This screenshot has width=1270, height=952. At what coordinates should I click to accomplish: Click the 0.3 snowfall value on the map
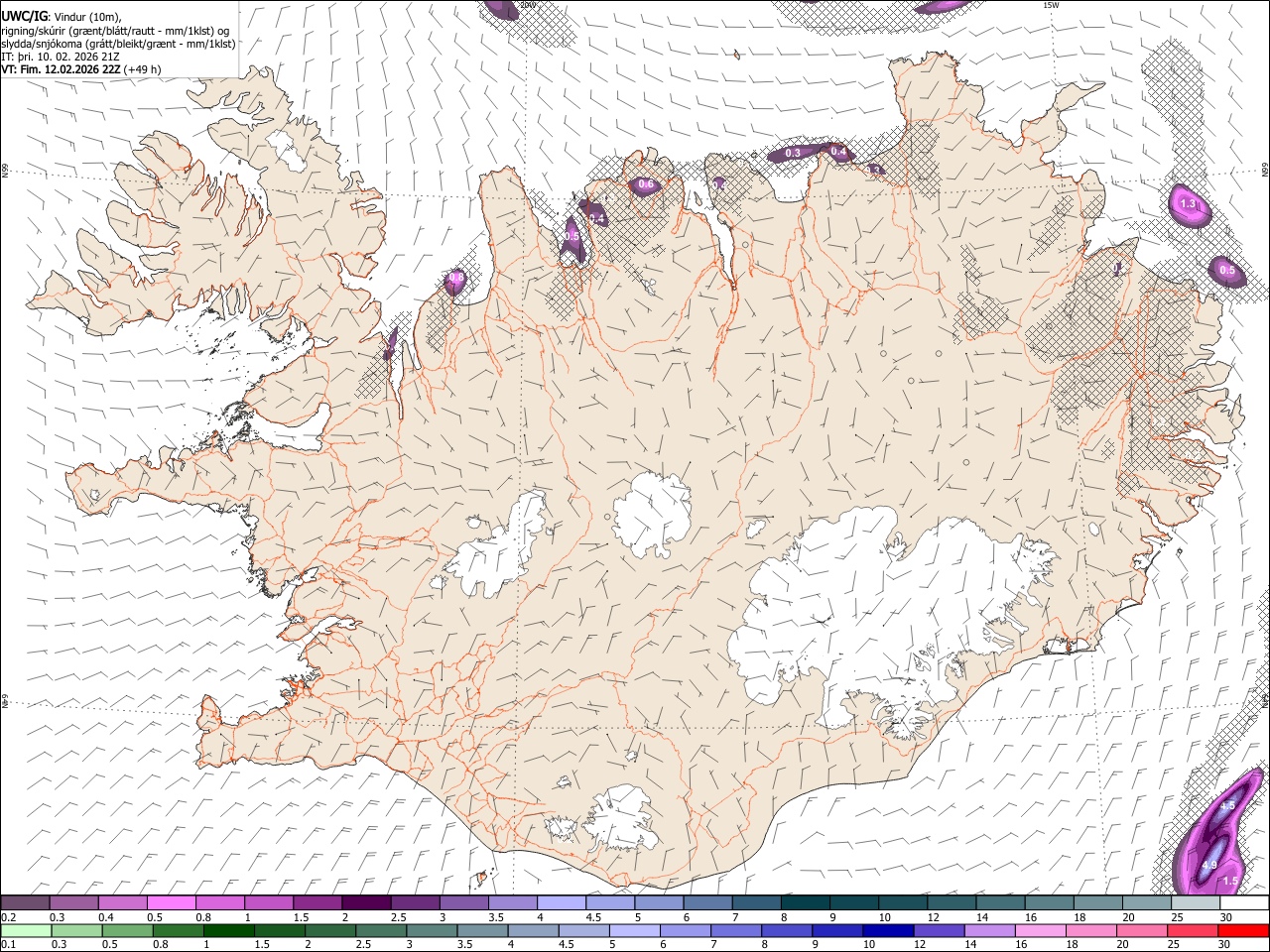point(793,154)
